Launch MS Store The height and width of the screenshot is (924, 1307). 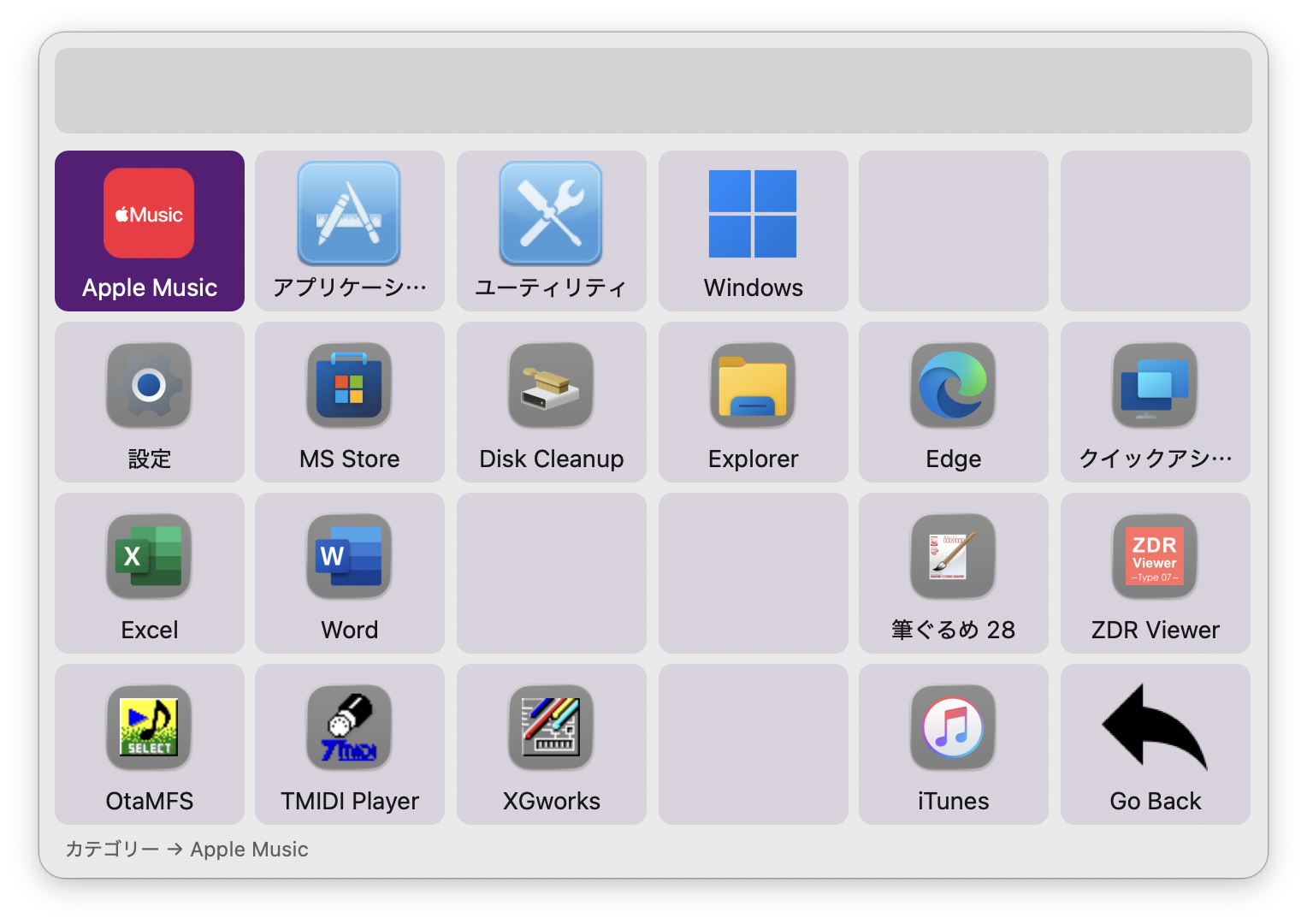[x=350, y=402]
